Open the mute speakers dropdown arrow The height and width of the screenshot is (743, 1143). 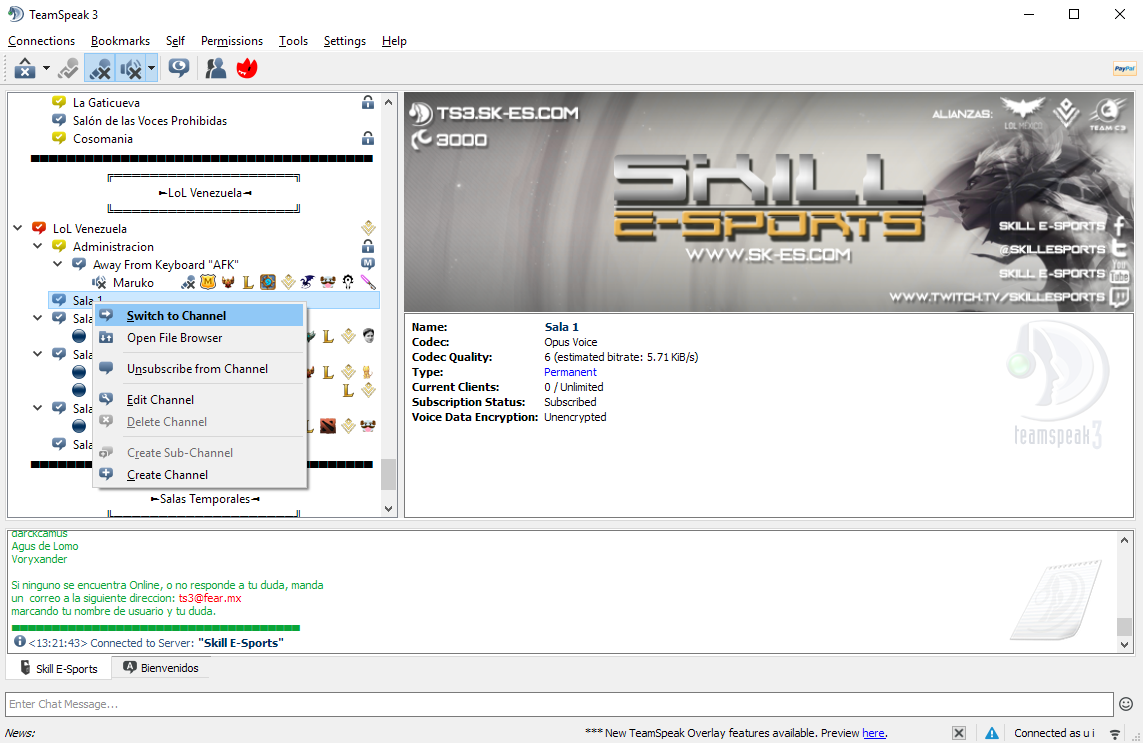point(151,69)
